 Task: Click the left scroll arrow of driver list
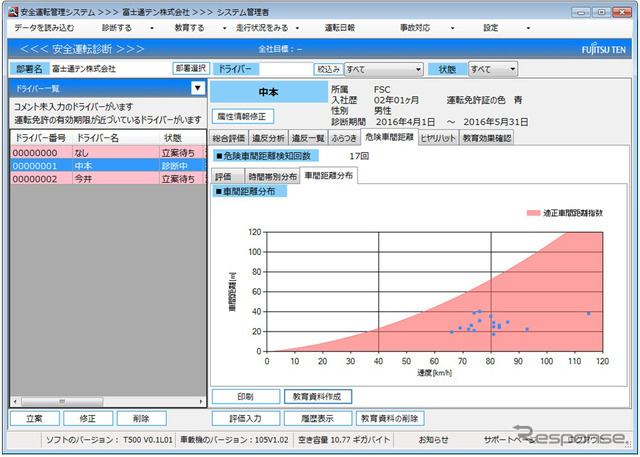[15, 402]
